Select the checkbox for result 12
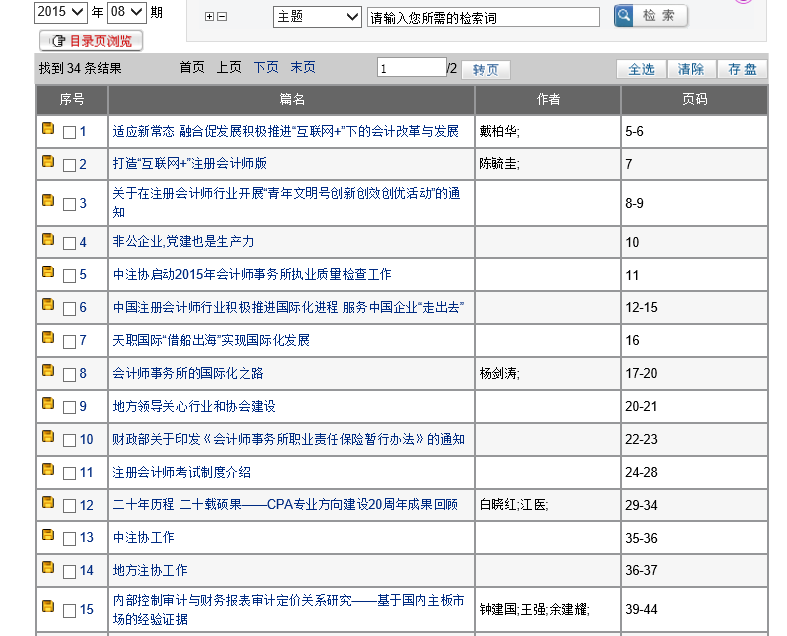The image size is (787, 636). click(69, 506)
